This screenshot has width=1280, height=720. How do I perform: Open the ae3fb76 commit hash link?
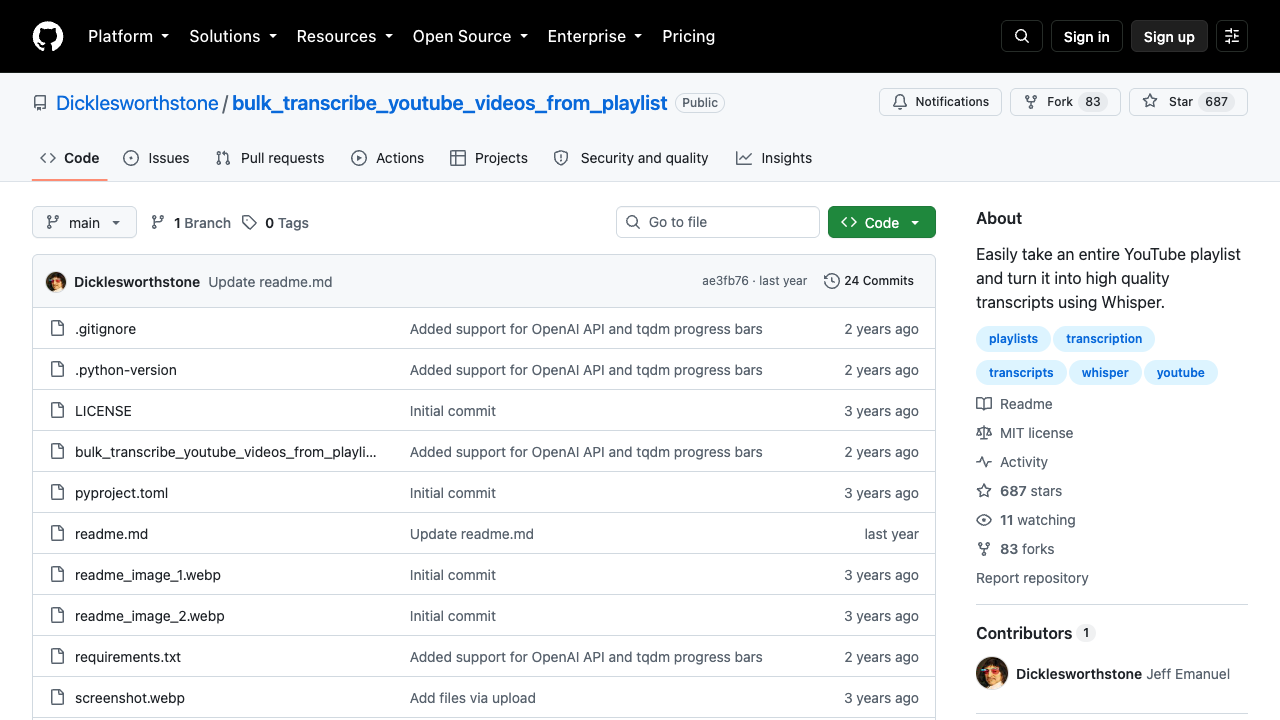[x=725, y=281]
